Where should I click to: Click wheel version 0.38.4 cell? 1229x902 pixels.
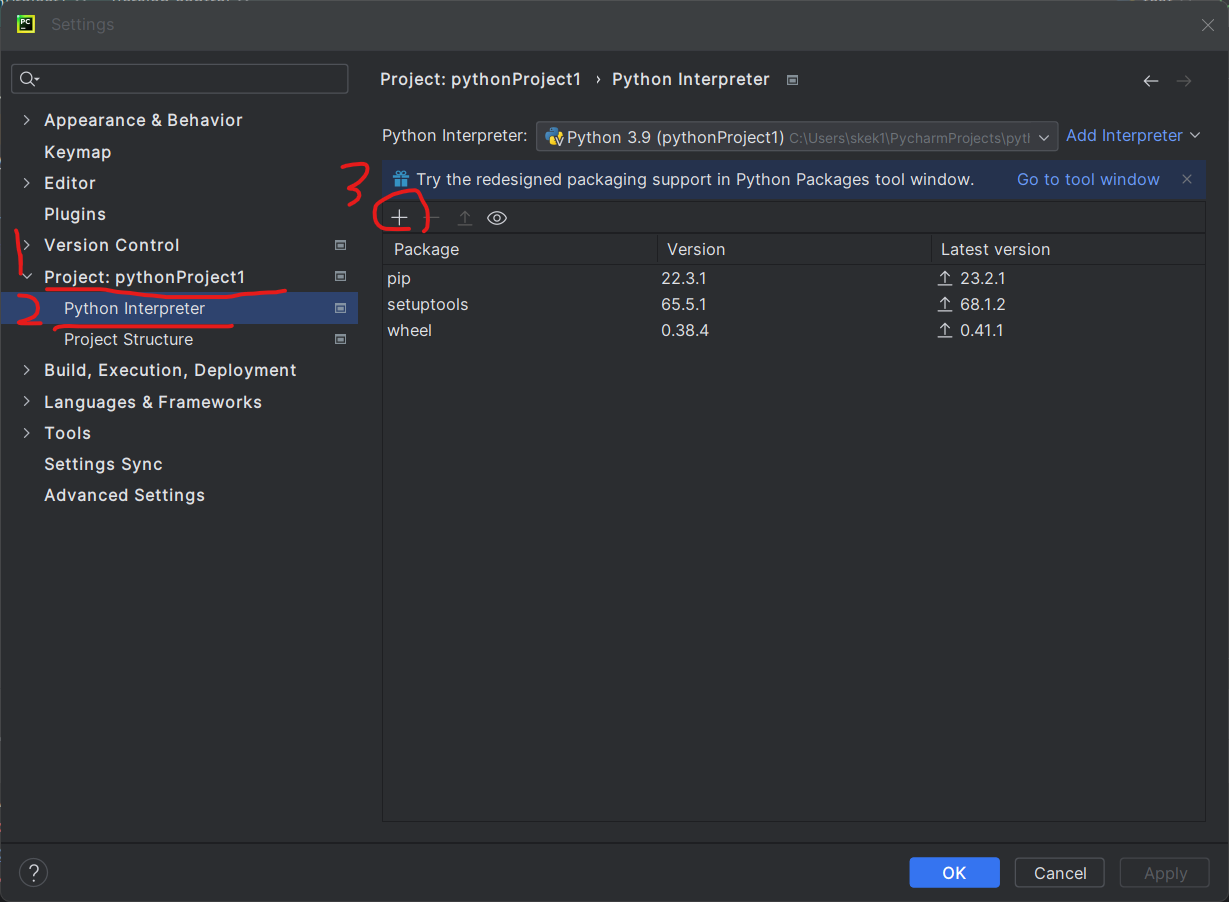click(x=685, y=330)
